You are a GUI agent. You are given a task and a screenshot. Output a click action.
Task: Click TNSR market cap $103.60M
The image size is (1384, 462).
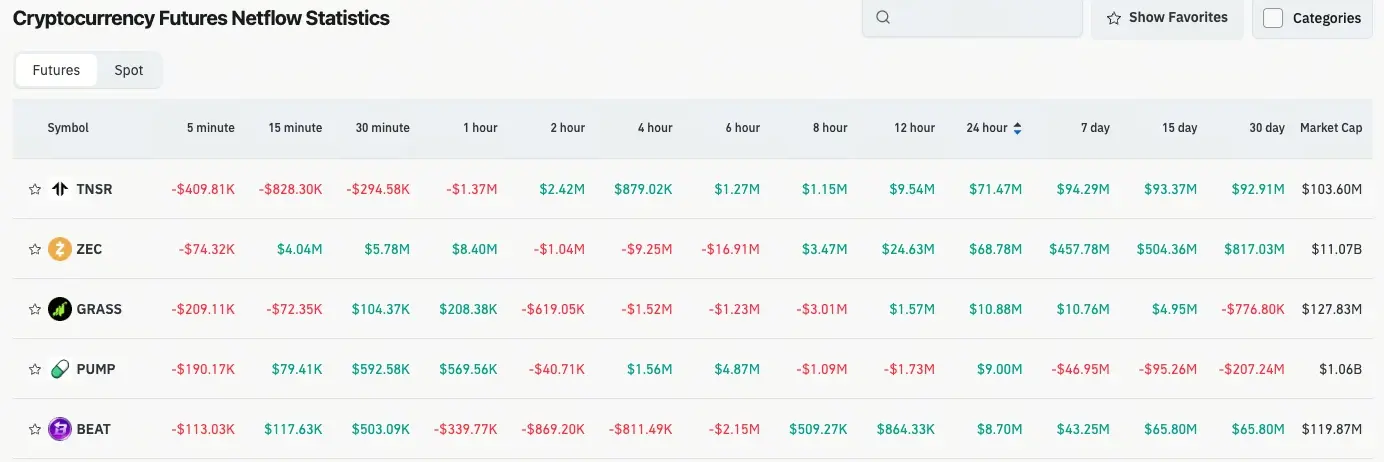[x=1332, y=189]
